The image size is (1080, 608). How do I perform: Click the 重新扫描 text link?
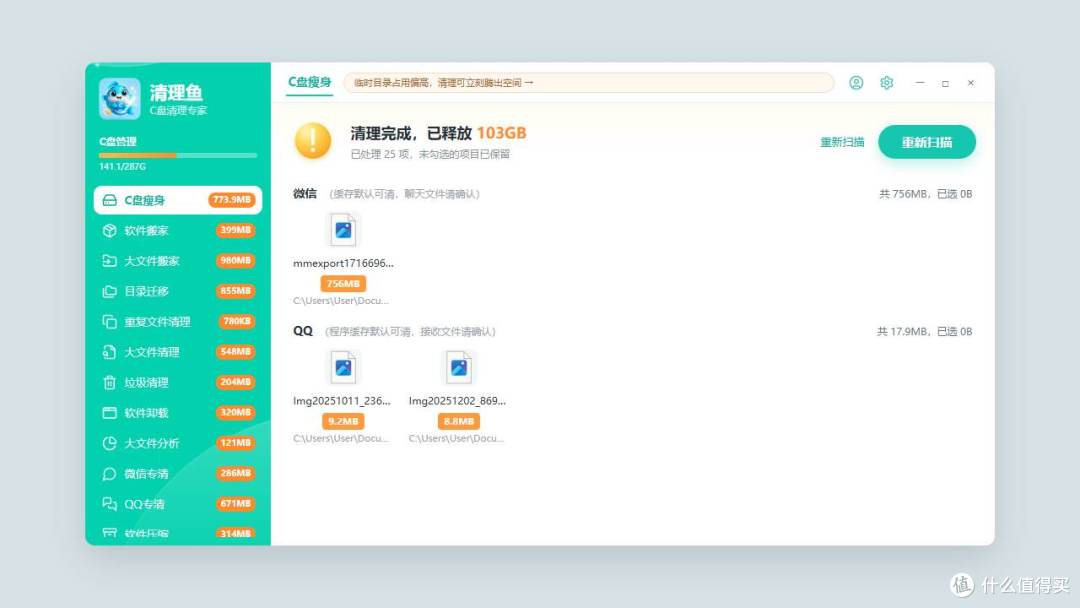tap(842, 142)
